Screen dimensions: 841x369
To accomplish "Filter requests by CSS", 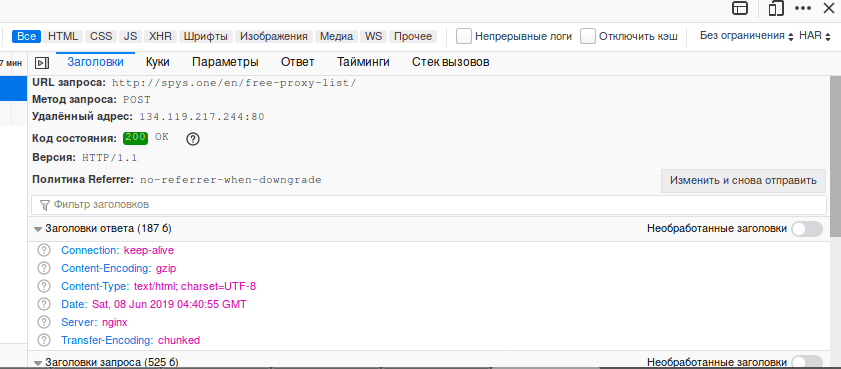I will (101, 36).
